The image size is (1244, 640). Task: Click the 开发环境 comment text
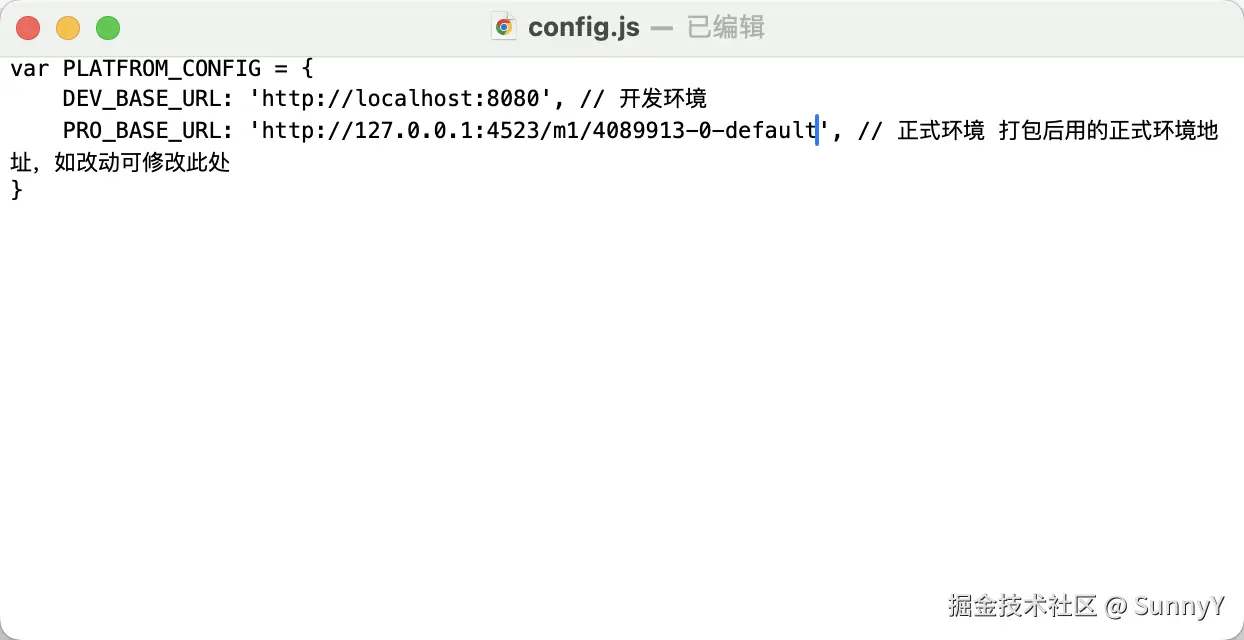pyautogui.click(x=663, y=100)
